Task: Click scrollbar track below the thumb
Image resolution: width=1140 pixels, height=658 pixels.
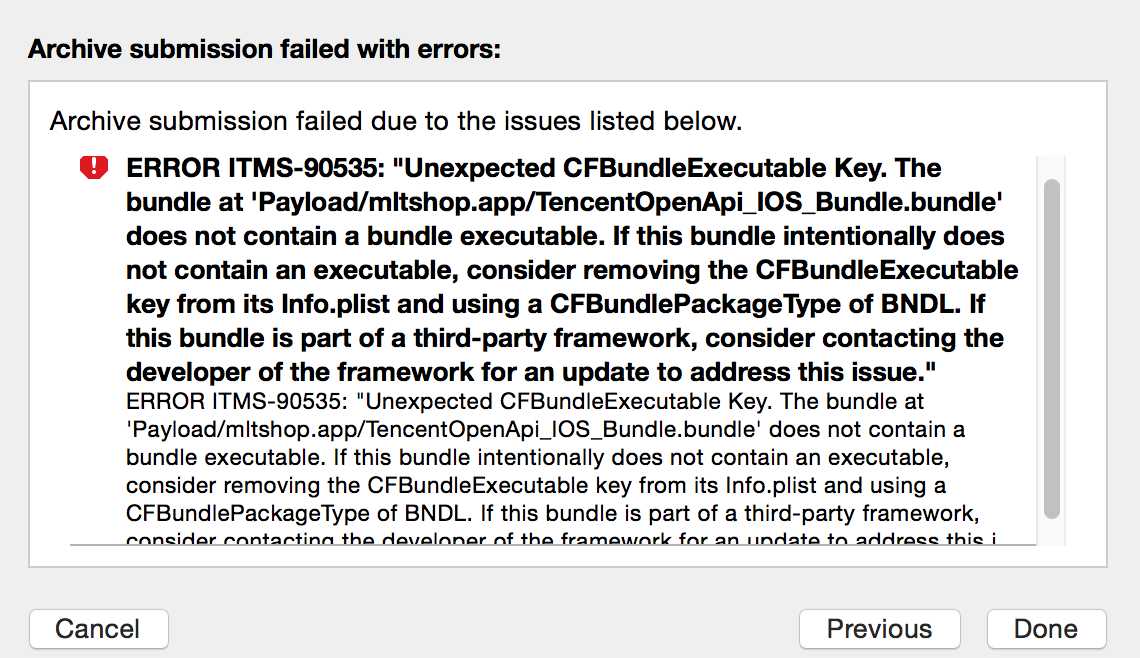Action: point(1051,532)
